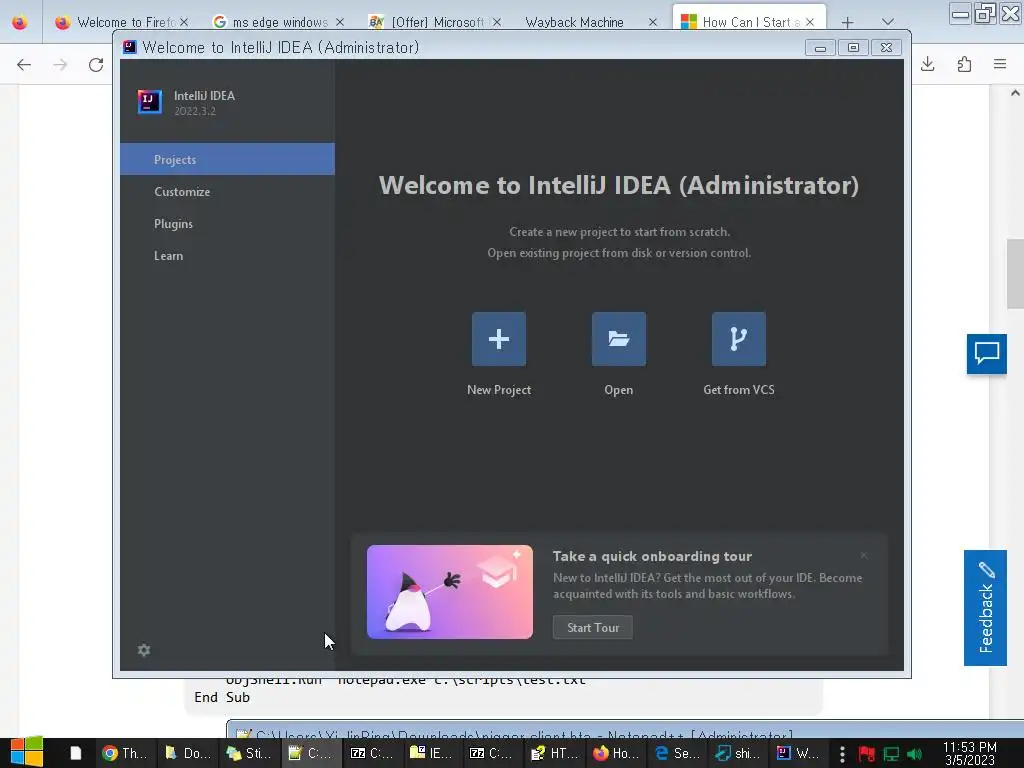The height and width of the screenshot is (768, 1024).
Task: Show hidden tray icons
Action: pyautogui.click(x=842, y=754)
